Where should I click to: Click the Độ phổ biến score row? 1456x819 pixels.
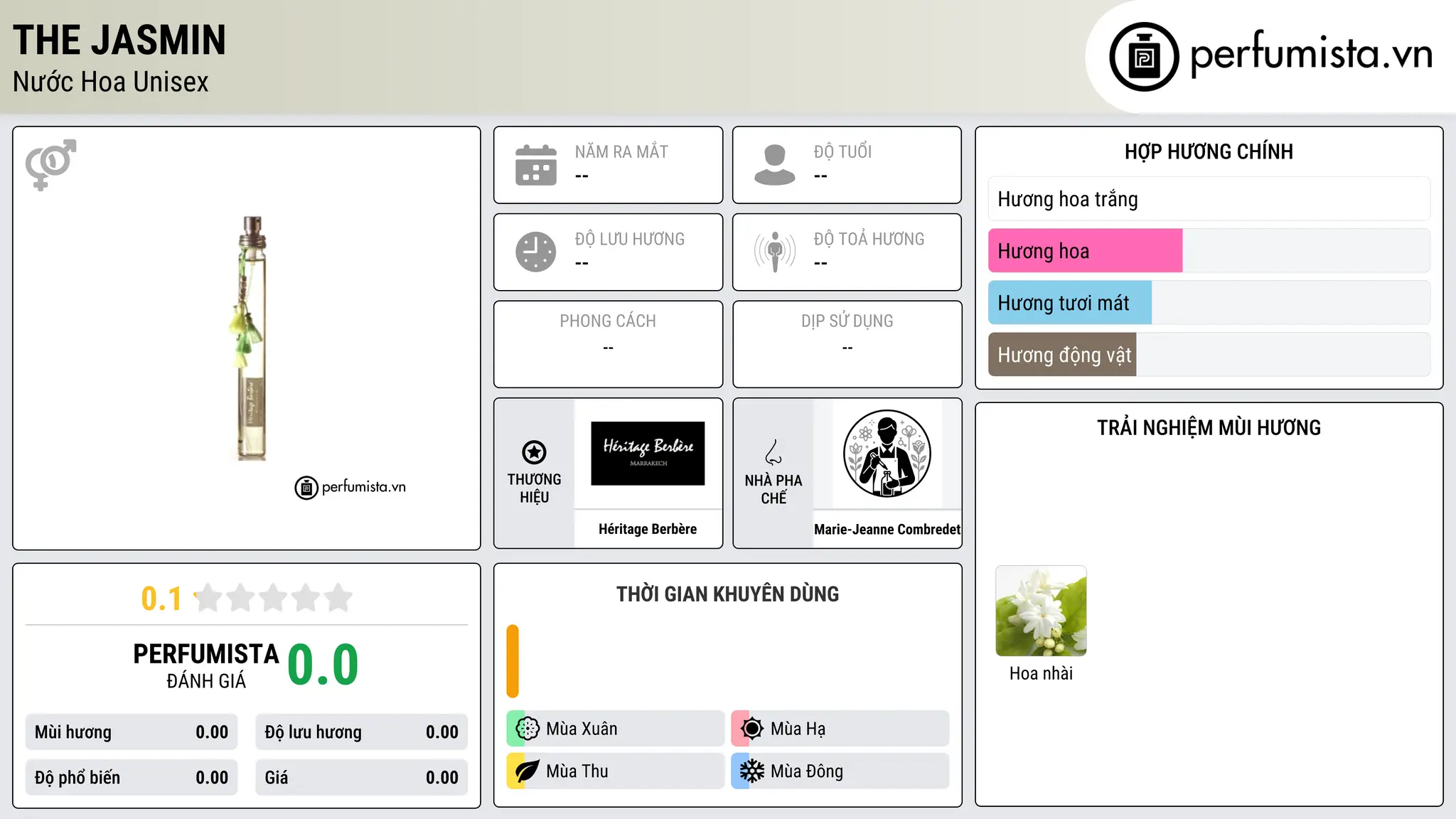coord(132,778)
